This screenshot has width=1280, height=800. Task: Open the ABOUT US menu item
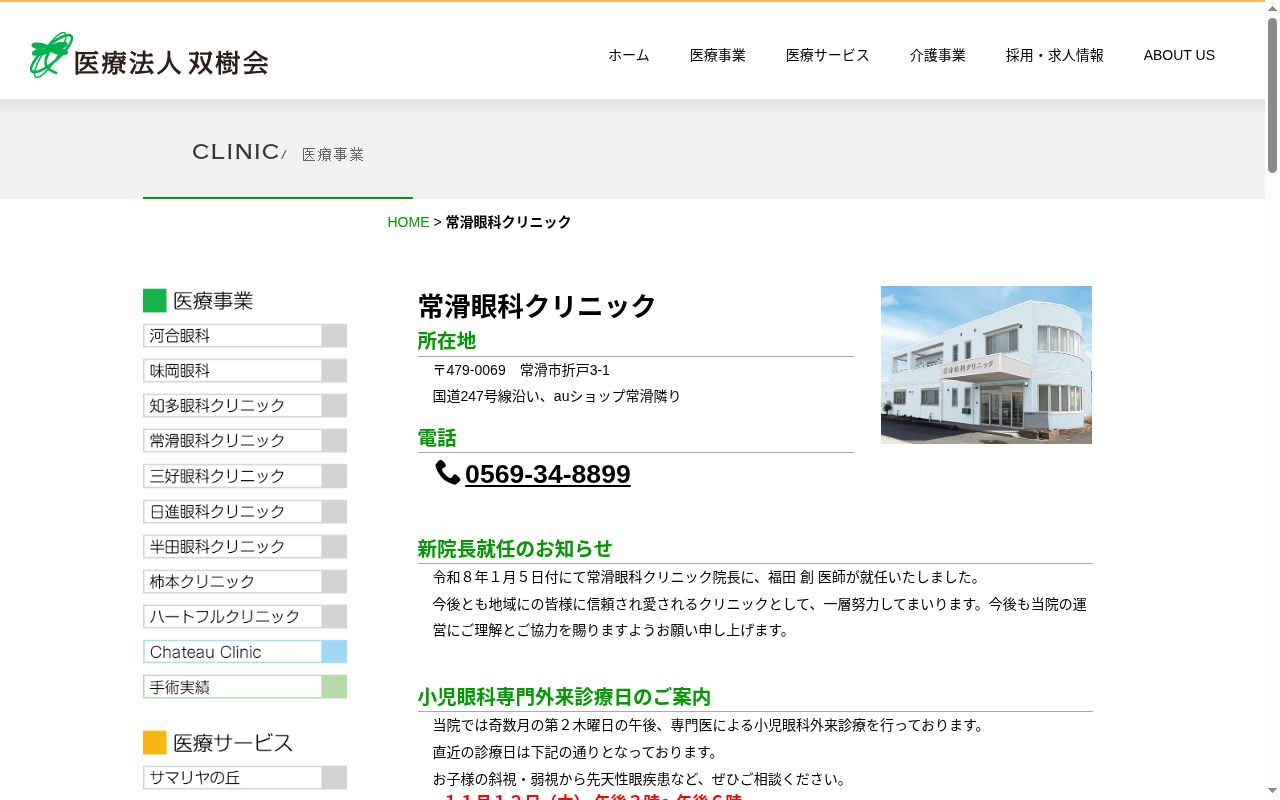tap(1179, 55)
